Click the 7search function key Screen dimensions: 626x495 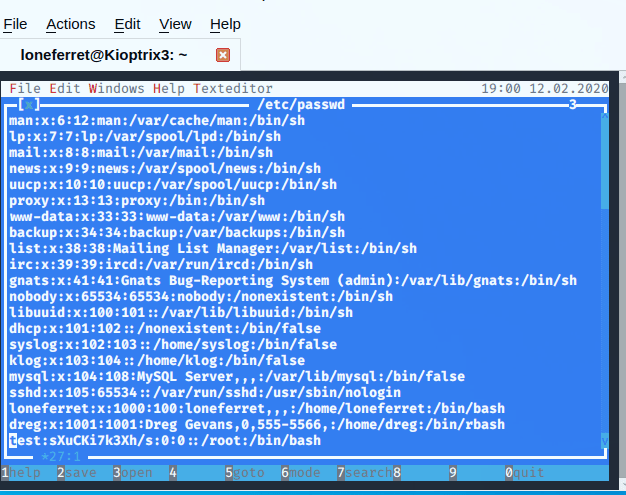(x=365, y=473)
